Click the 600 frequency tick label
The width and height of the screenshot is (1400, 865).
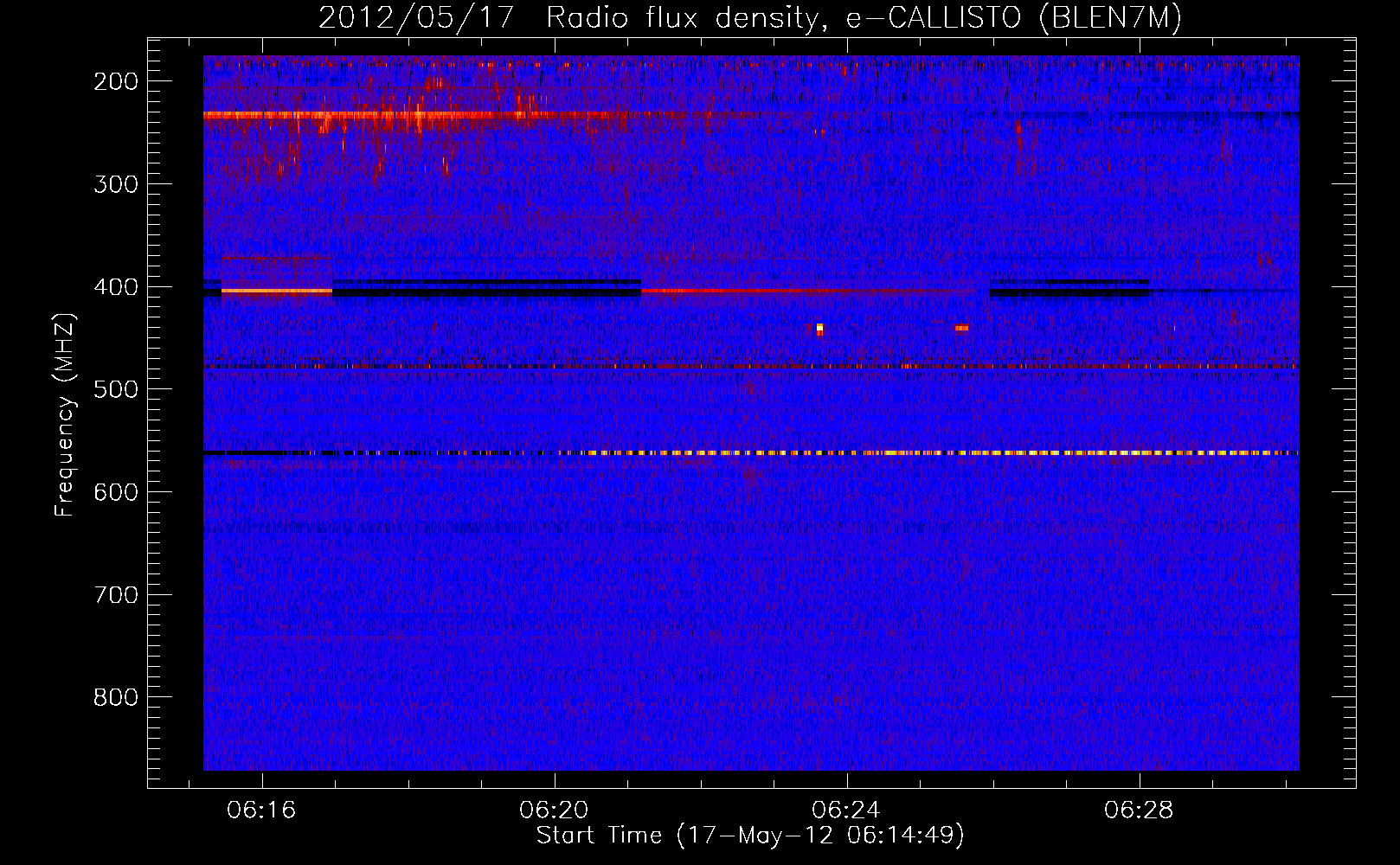click(116, 492)
